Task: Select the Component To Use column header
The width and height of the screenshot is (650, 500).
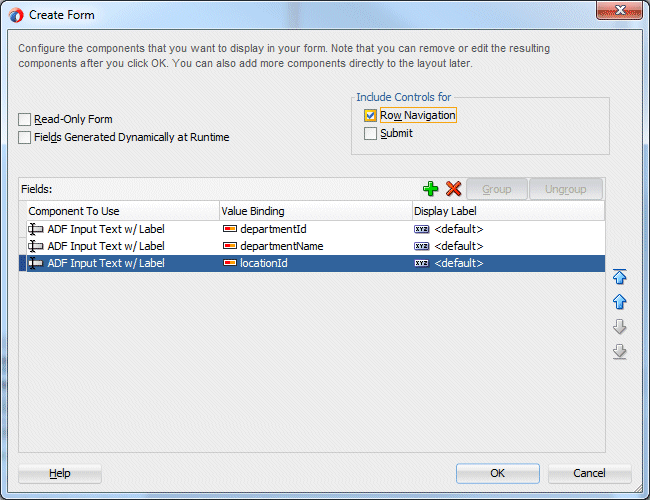Action: (x=123, y=211)
